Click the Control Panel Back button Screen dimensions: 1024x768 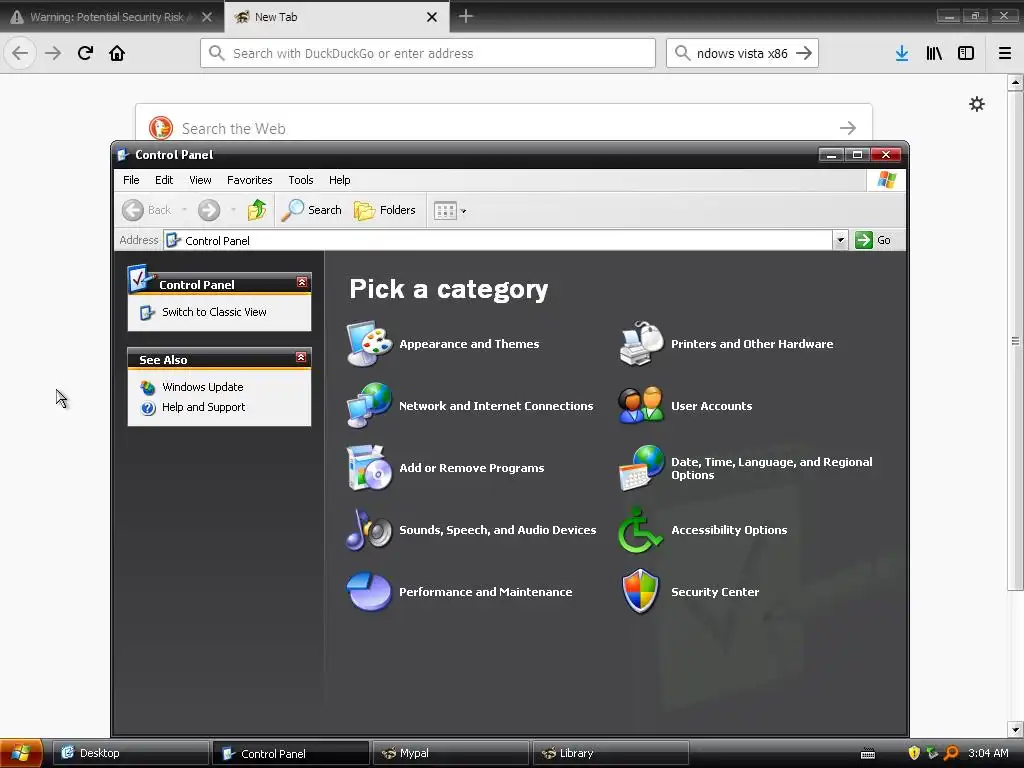tap(147, 210)
